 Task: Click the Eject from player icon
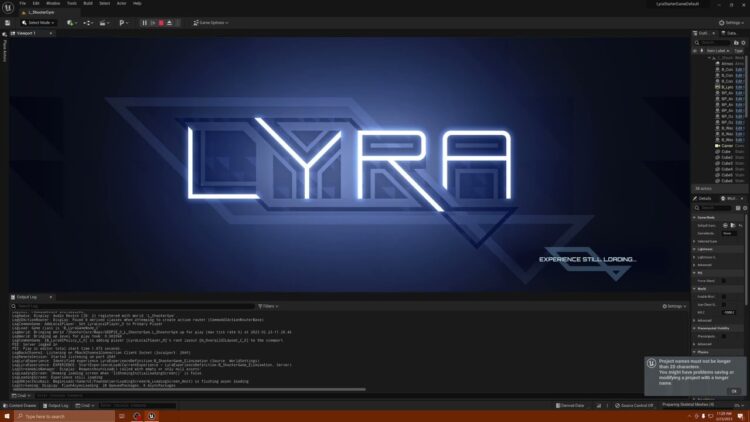(x=169, y=22)
